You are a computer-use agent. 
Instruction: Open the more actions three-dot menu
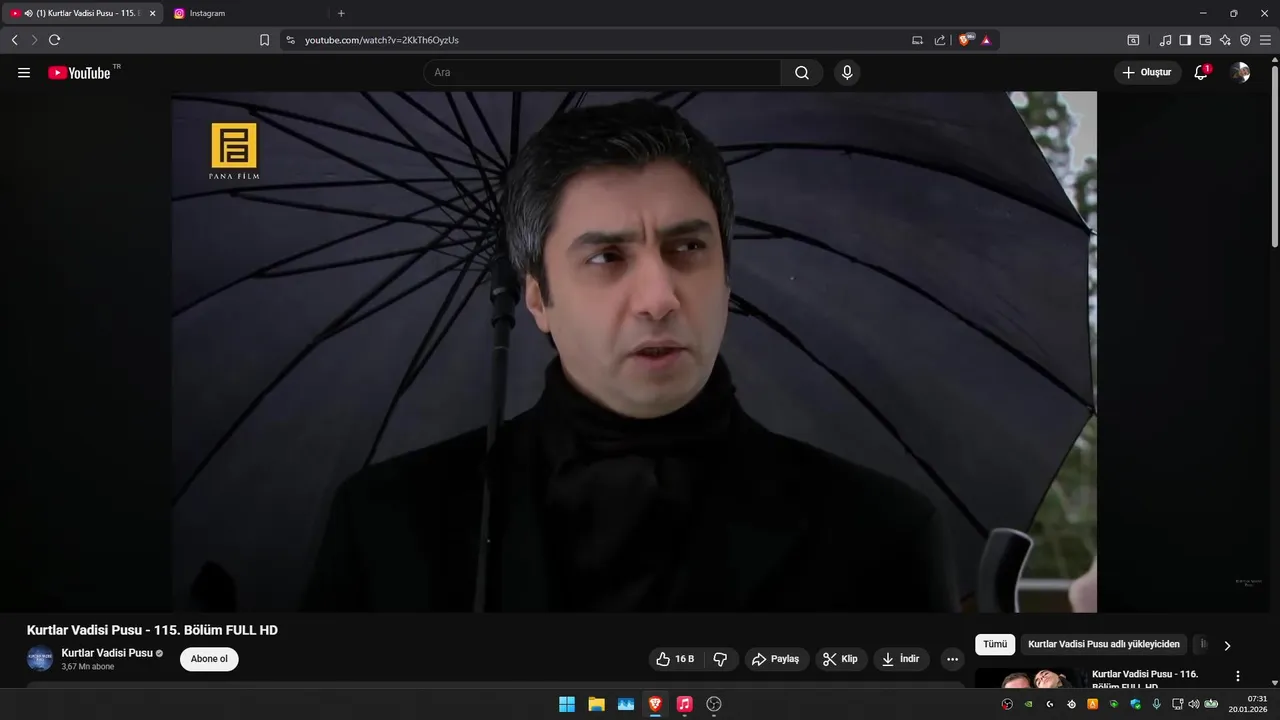point(952,659)
